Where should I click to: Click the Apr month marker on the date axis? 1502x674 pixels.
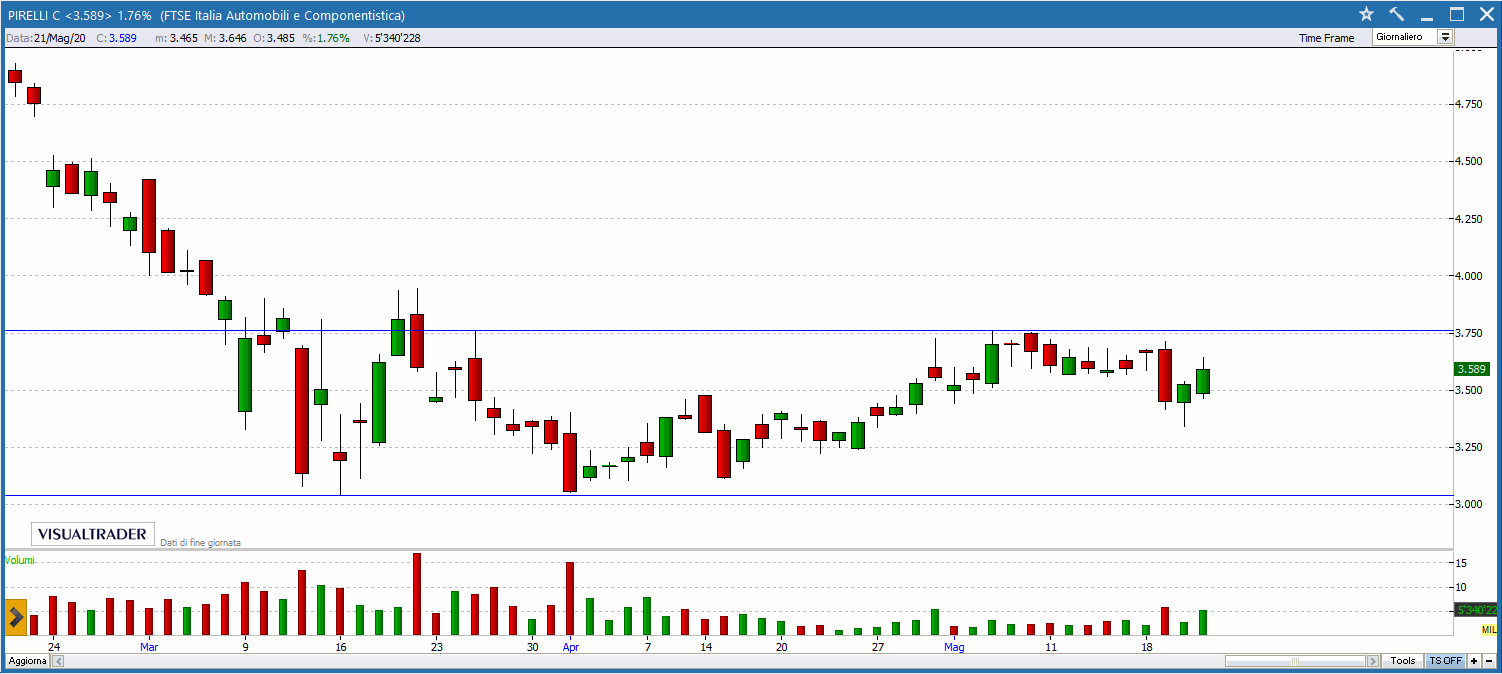coord(570,647)
